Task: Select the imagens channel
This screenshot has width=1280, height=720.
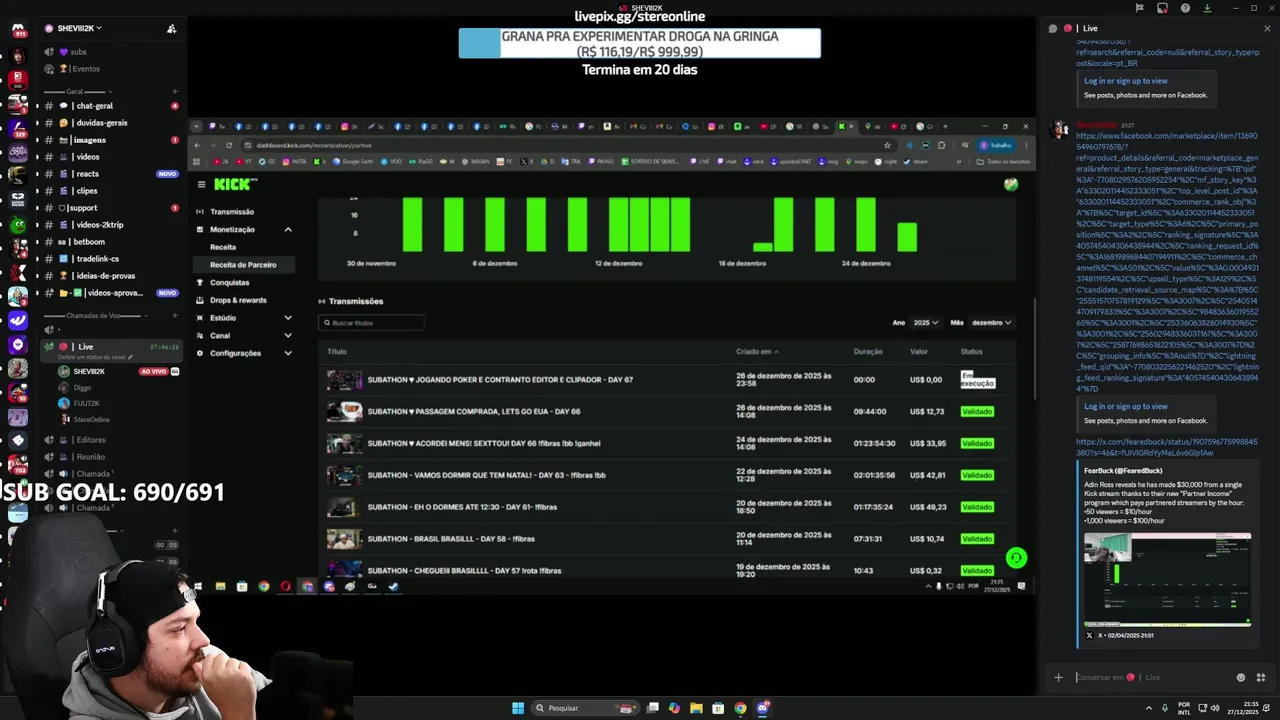Action: 110,140
